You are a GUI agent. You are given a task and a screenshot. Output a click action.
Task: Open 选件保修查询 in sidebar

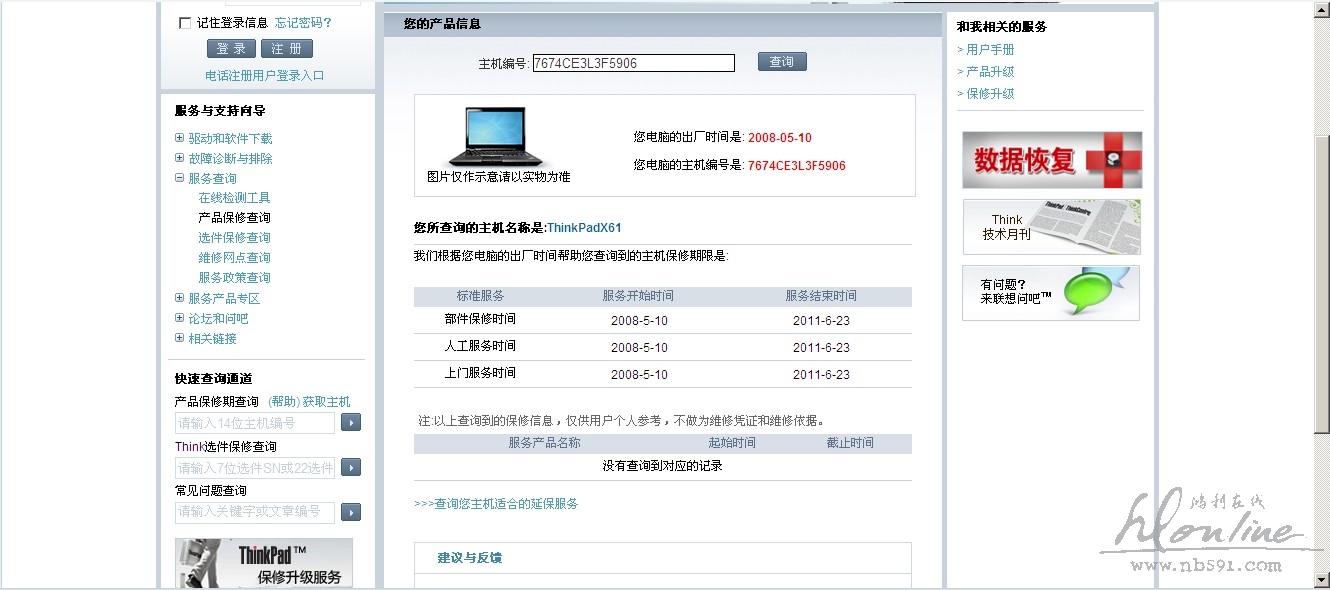pyautogui.click(x=234, y=238)
